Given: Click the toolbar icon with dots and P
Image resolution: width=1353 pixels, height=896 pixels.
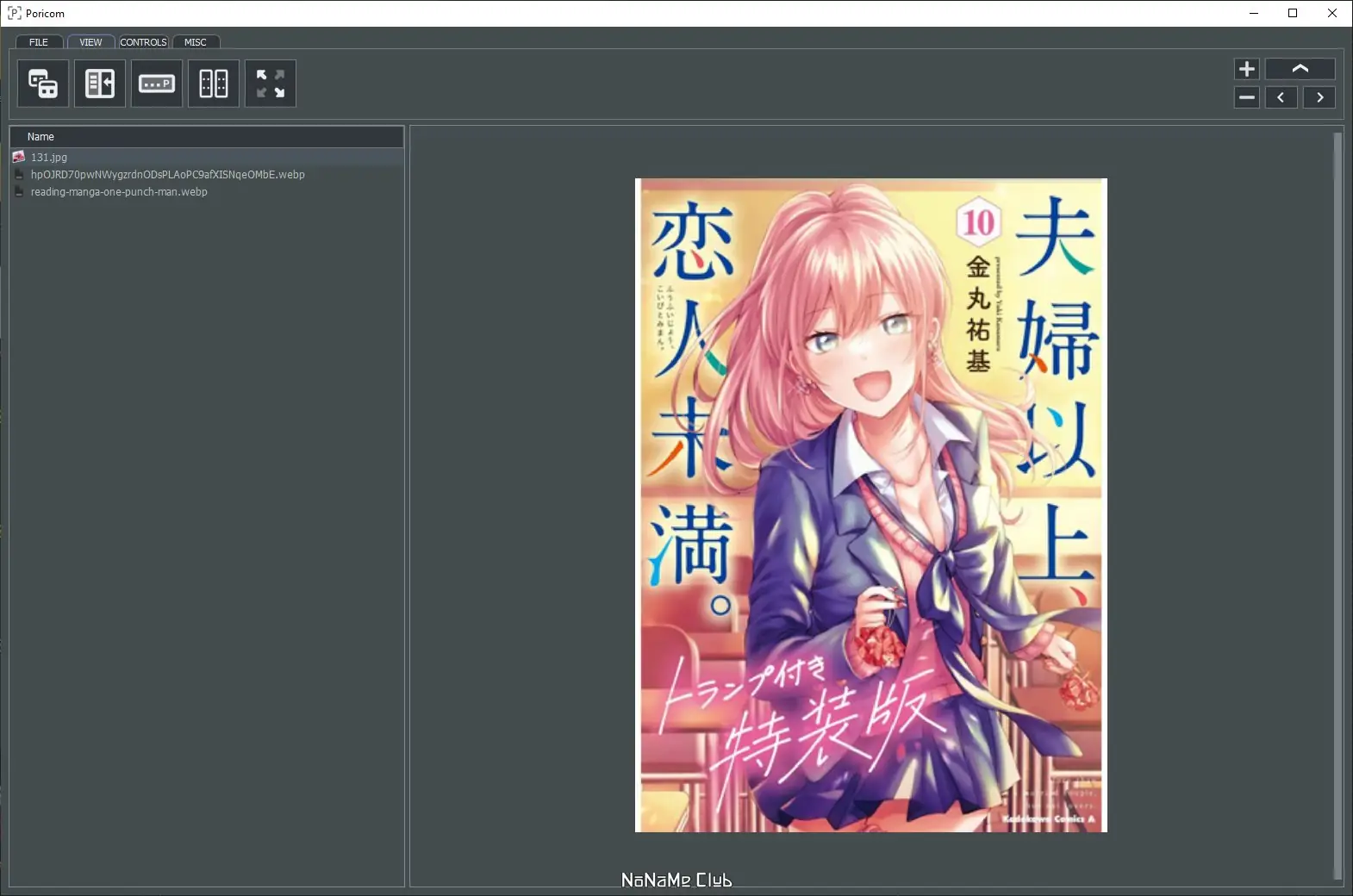Looking at the screenshot, I should [157, 84].
